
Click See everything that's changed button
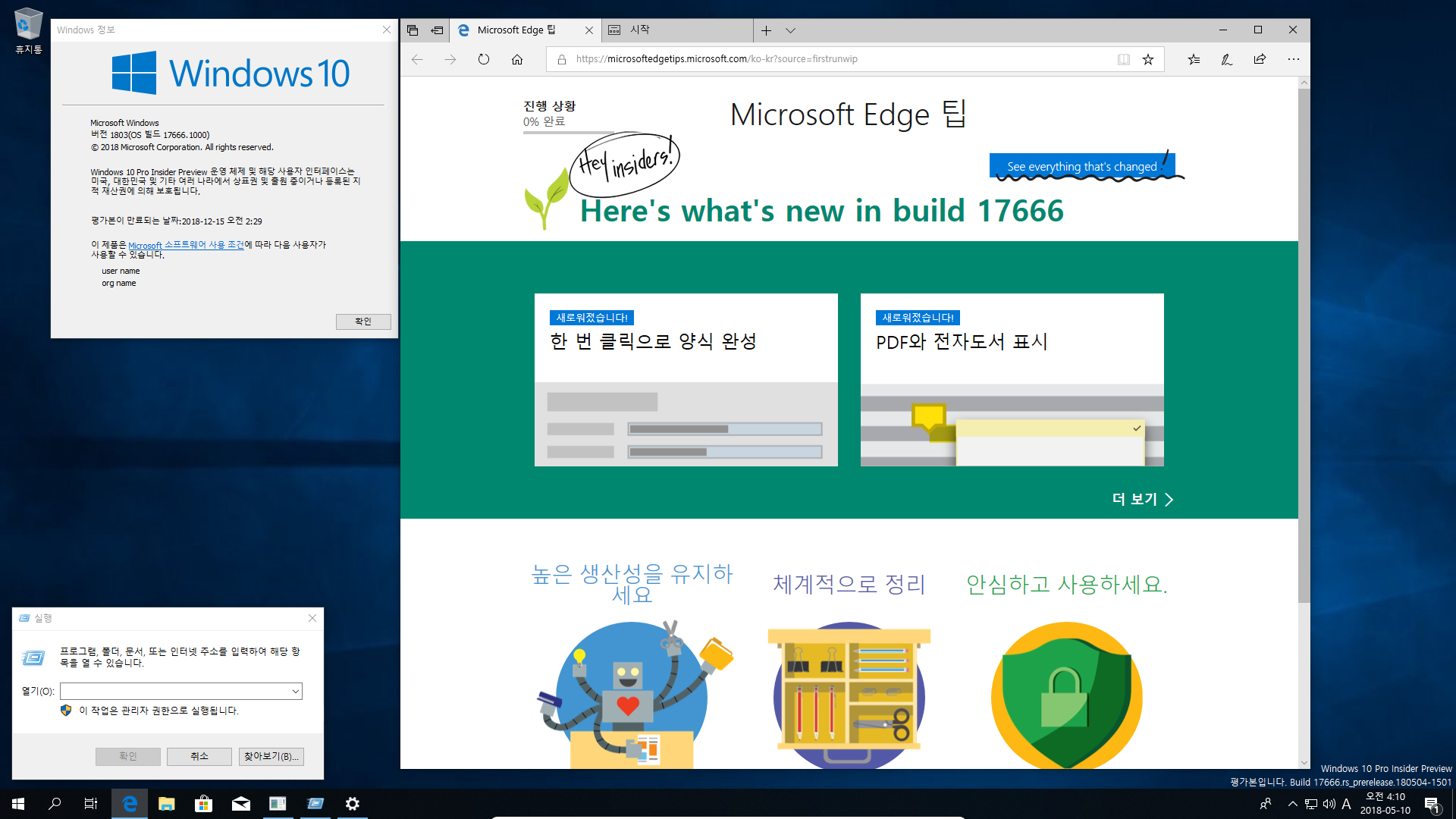coord(1082,166)
